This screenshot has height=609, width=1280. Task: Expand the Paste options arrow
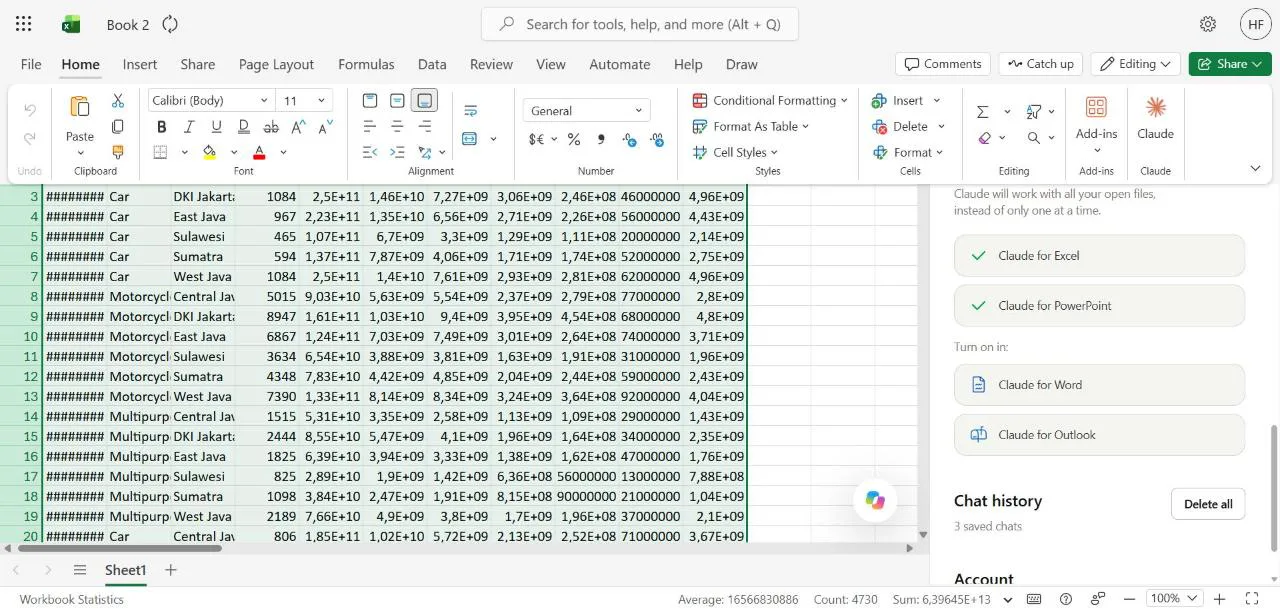tap(80, 153)
